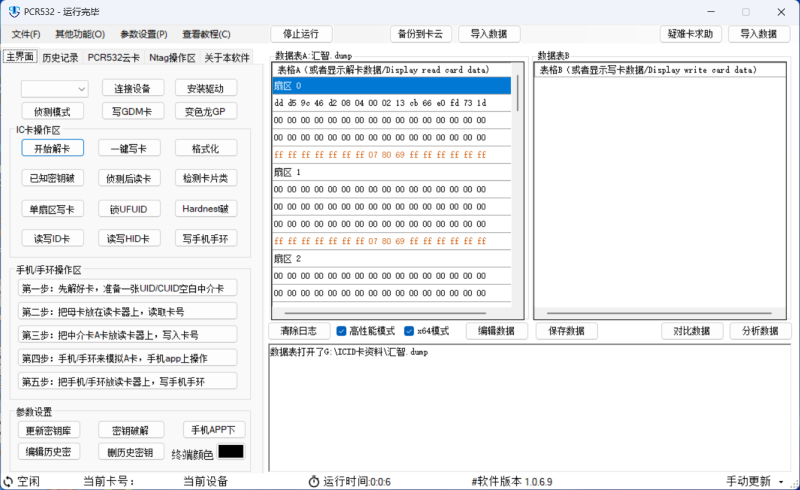Click the 变色龙GP button
This screenshot has width=800, height=490.
[206, 112]
